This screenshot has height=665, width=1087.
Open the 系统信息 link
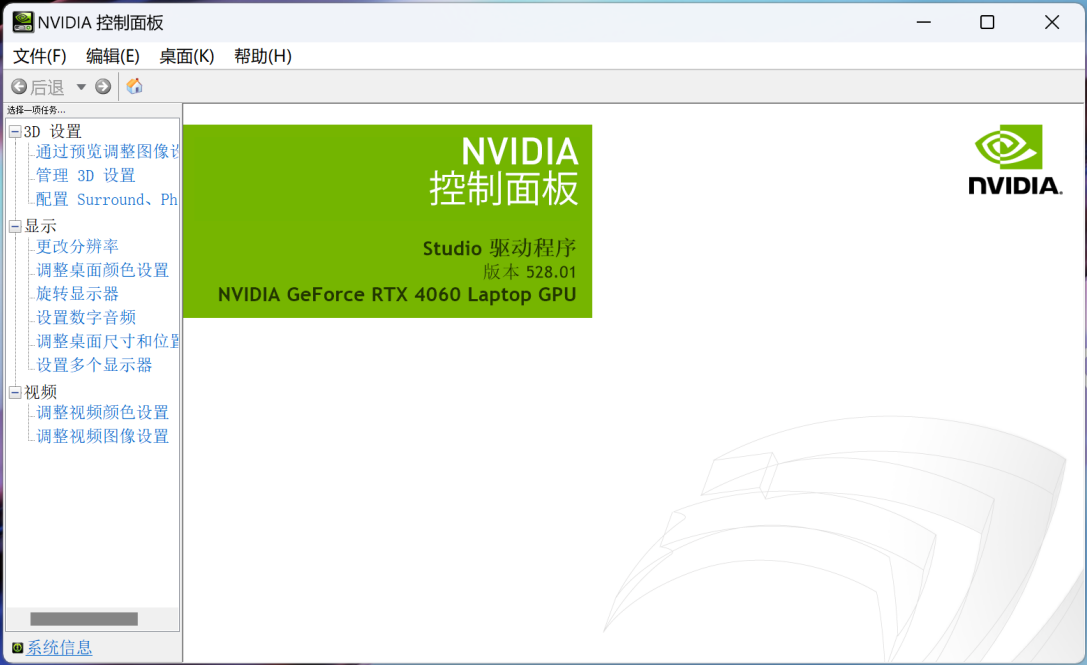click(x=60, y=648)
